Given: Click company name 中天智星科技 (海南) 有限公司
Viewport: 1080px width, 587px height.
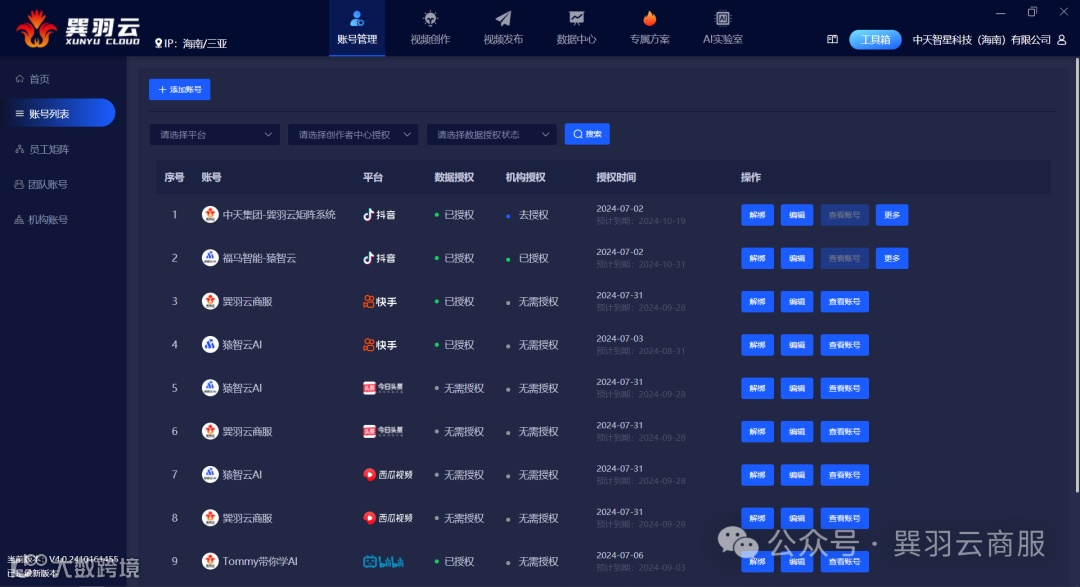Looking at the screenshot, I should (982, 40).
